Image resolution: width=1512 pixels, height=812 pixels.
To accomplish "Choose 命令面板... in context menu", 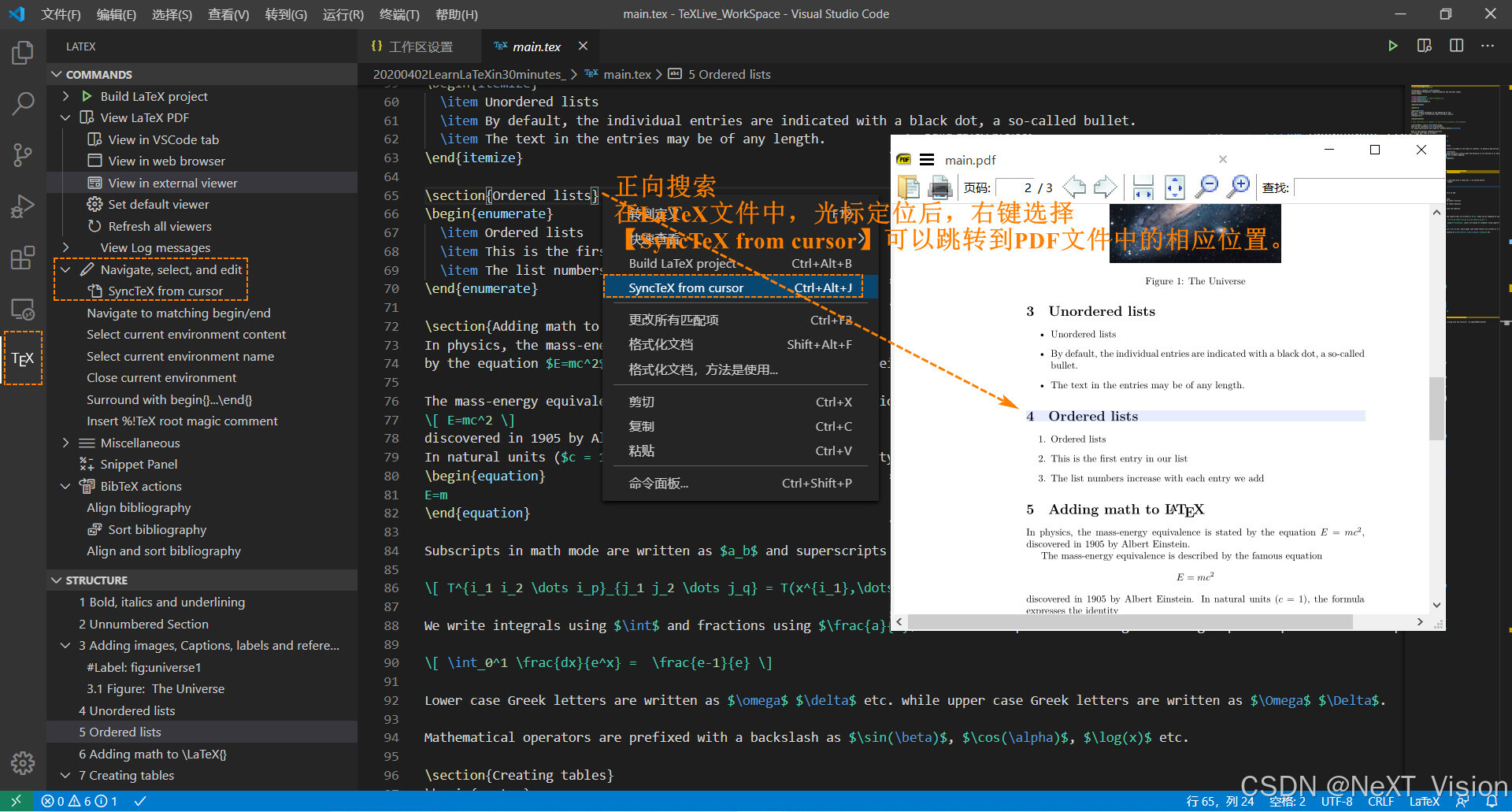I will click(x=740, y=484).
